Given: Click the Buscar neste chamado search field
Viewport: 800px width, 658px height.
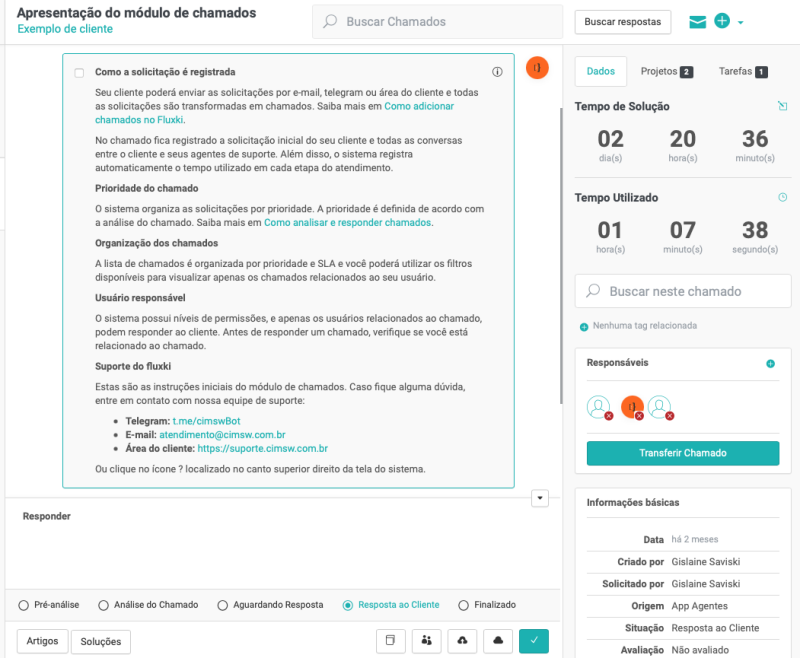Looking at the screenshot, I should point(683,291).
